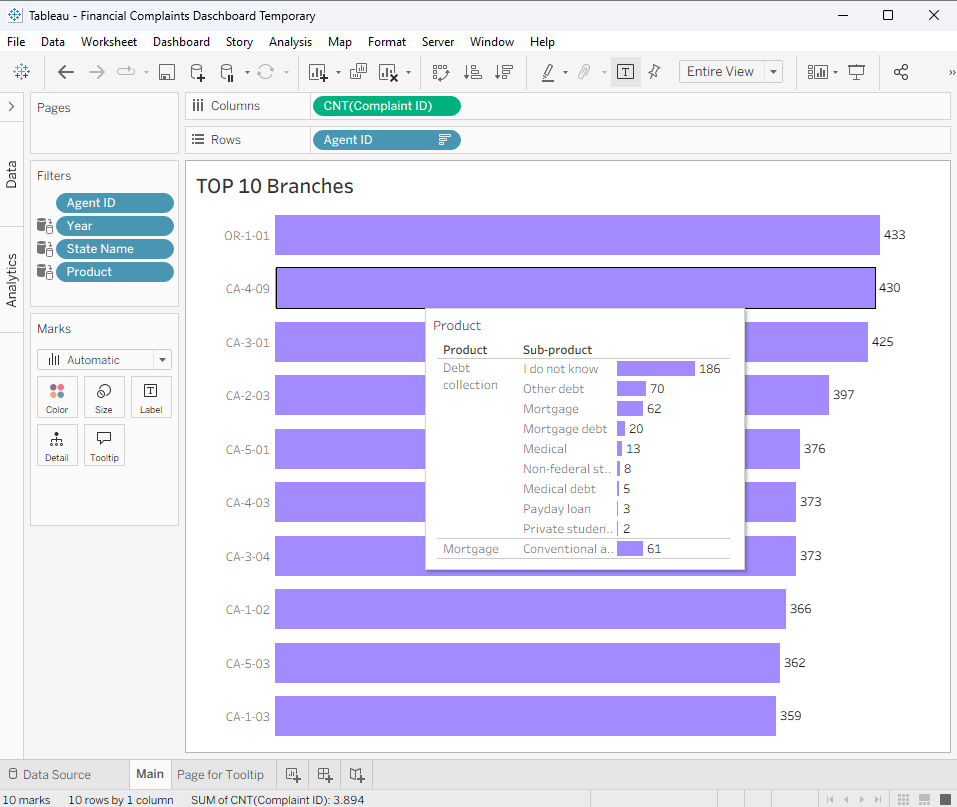This screenshot has height=807, width=957.
Task: Click the Agent ID filter pill
Action: pyautogui.click(x=115, y=203)
